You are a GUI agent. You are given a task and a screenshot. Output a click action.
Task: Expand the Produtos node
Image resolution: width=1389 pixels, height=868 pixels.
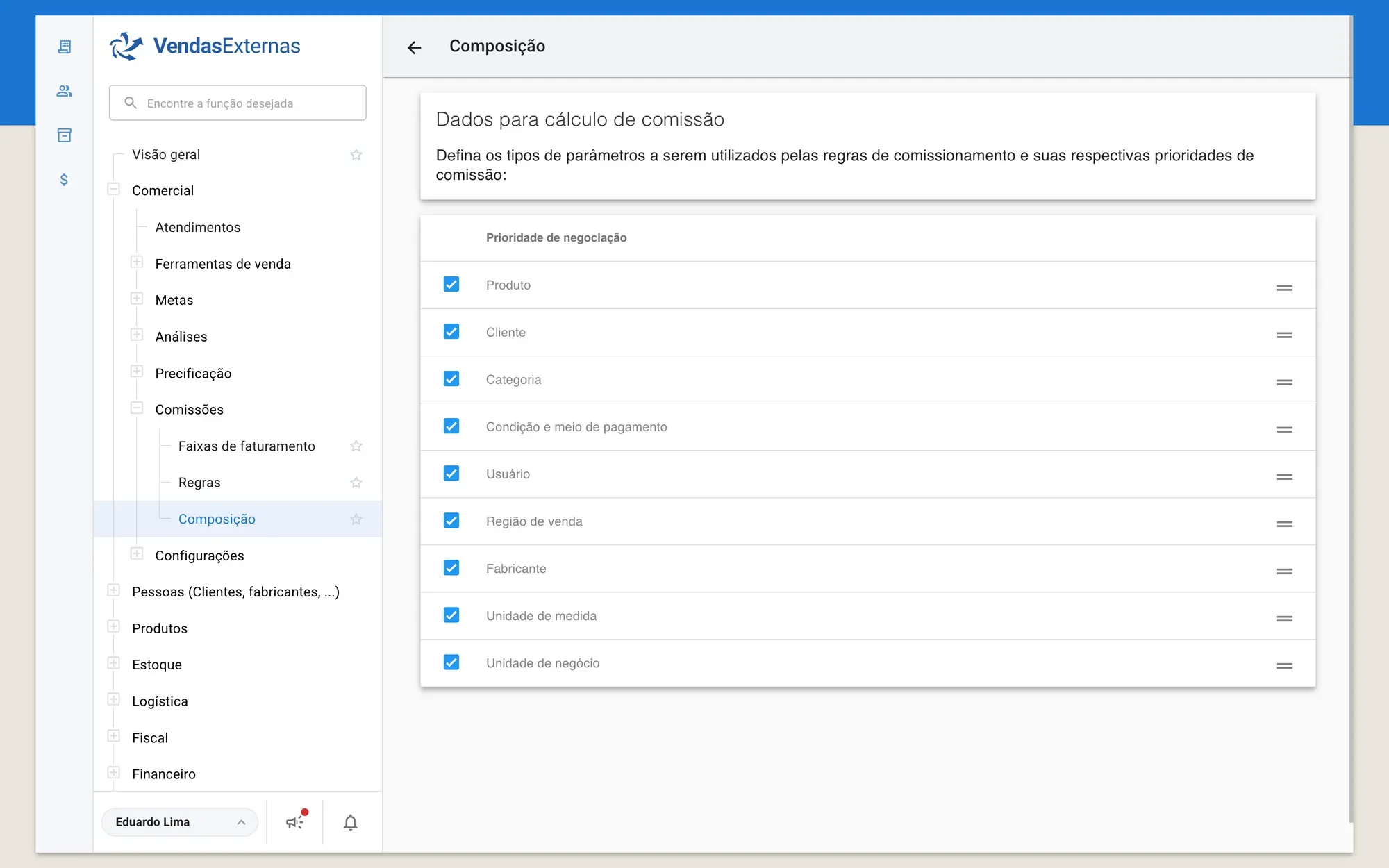[x=114, y=626]
